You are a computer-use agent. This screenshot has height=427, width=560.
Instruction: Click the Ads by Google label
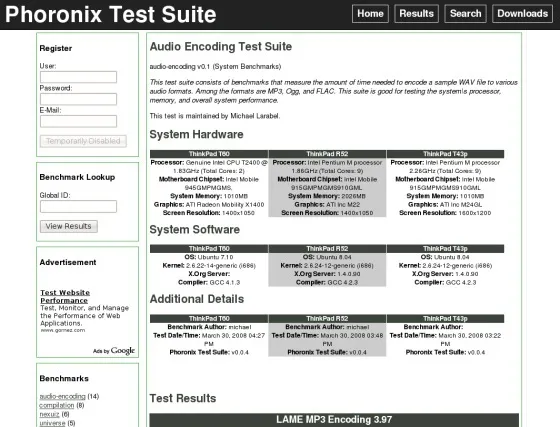114,351
